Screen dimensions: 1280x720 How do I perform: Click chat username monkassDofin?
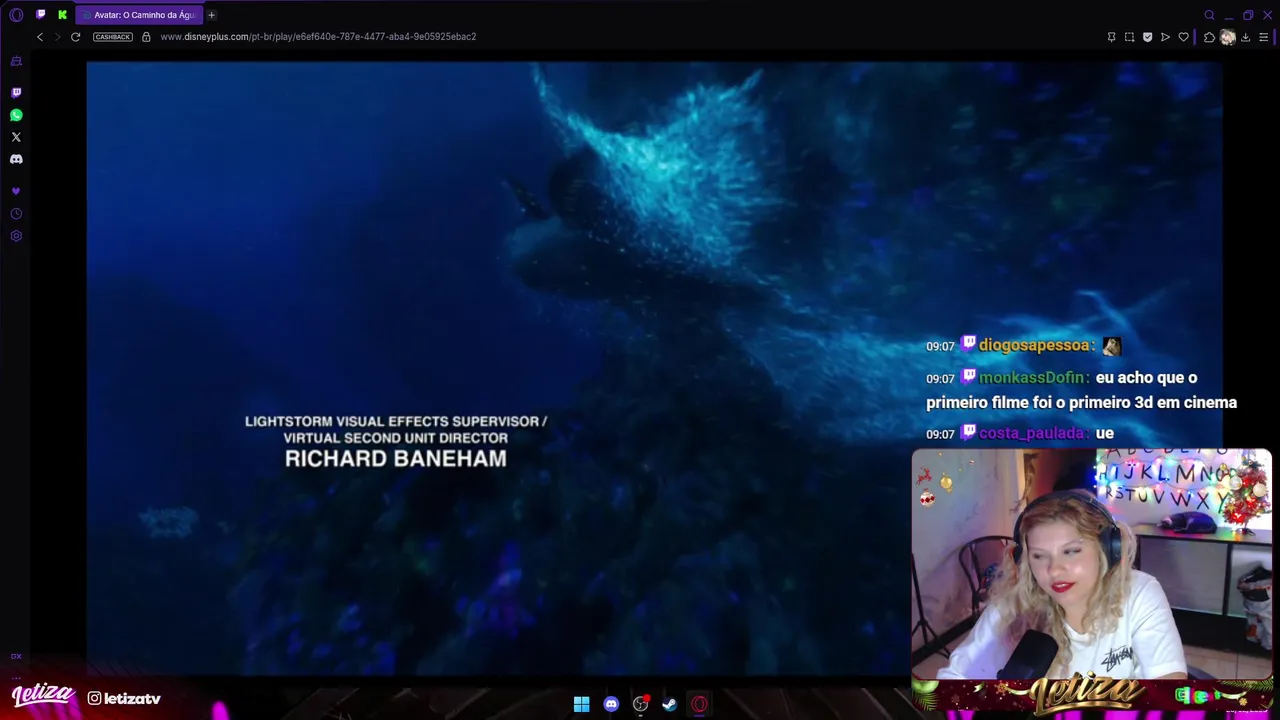point(1032,378)
